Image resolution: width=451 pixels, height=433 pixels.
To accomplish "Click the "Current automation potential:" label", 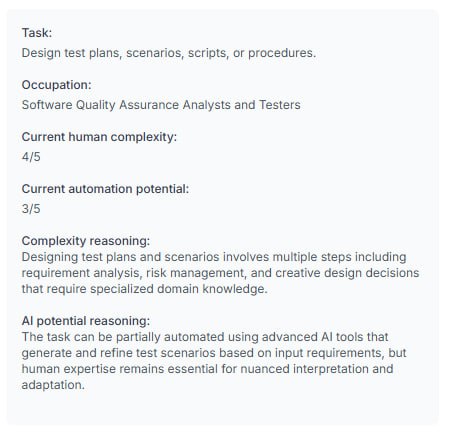I will click(x=105, y=189).
